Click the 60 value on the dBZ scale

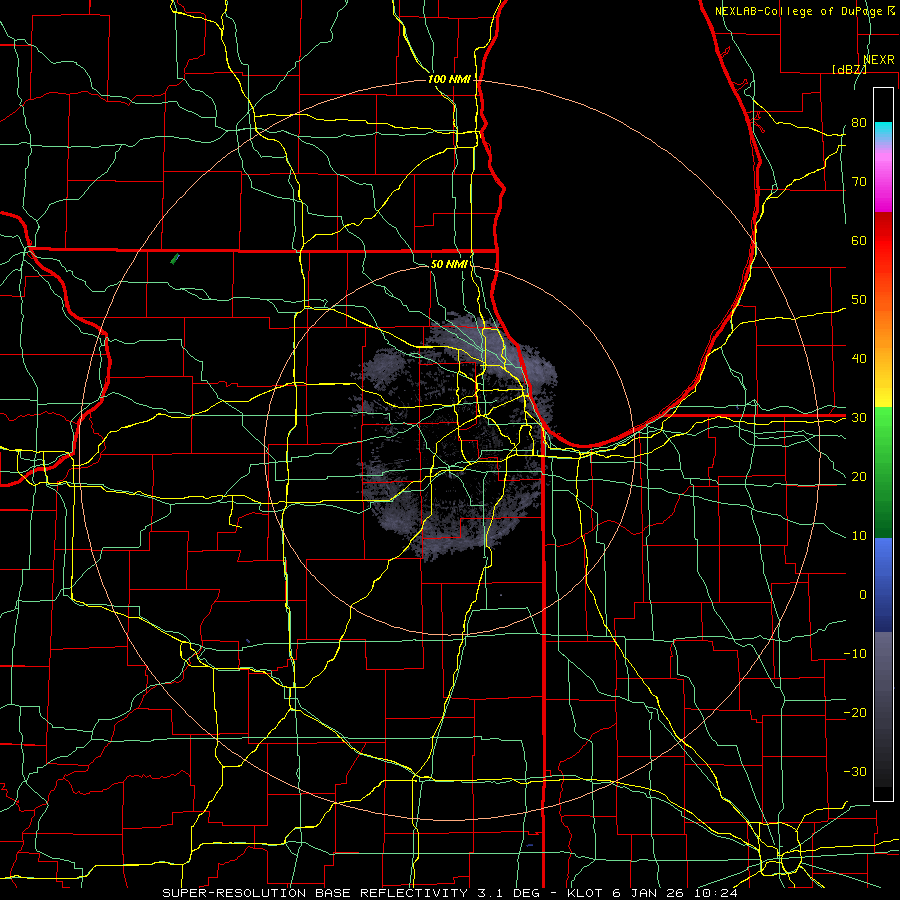(859, 240)
